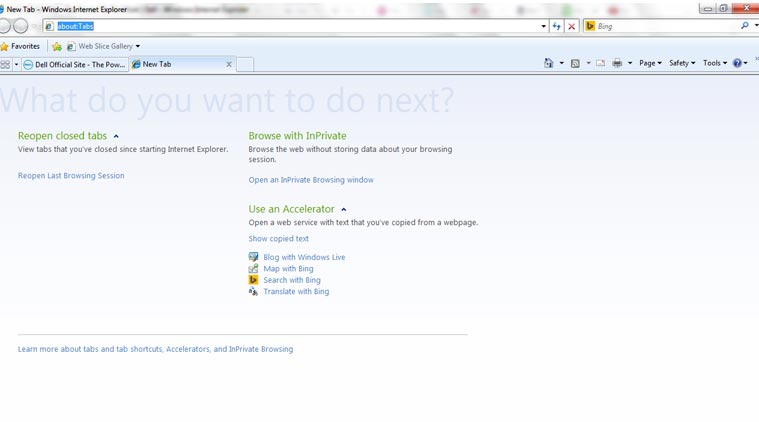Click the Home toolbar icon

[x=548, y=63]
